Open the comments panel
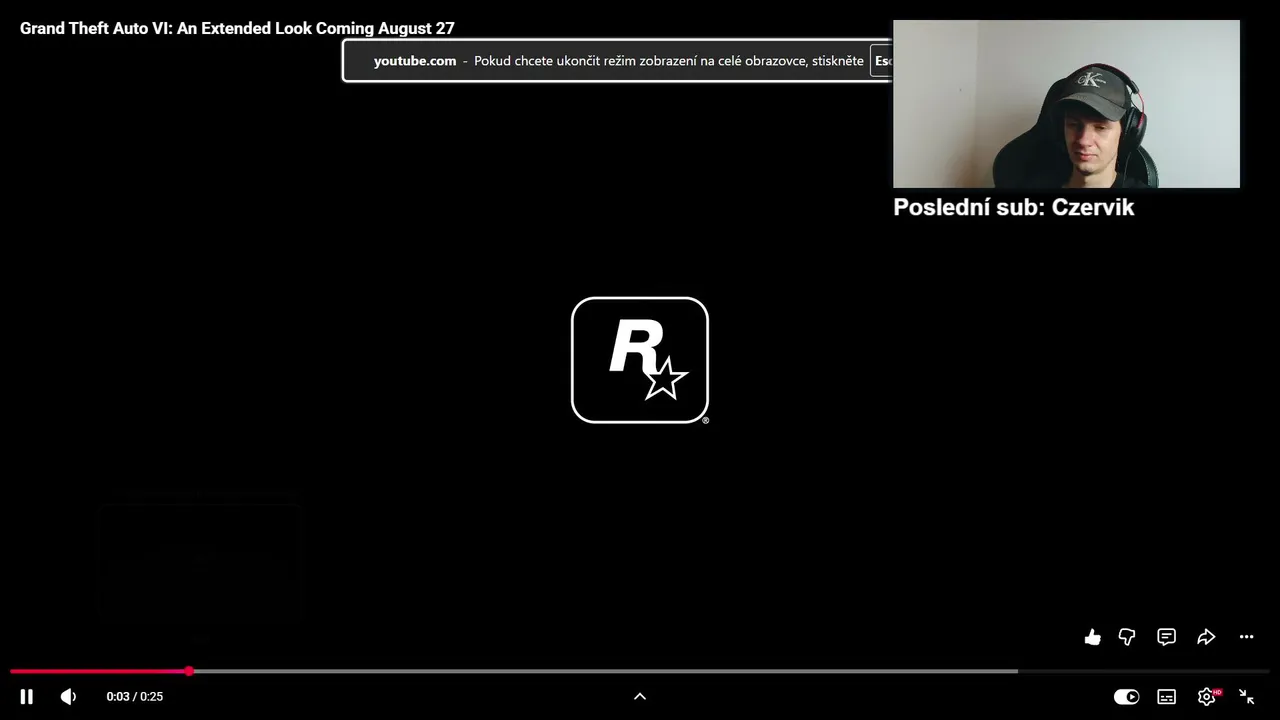Viewport: 1280px width, 720px height. (x=1166, y=637)
